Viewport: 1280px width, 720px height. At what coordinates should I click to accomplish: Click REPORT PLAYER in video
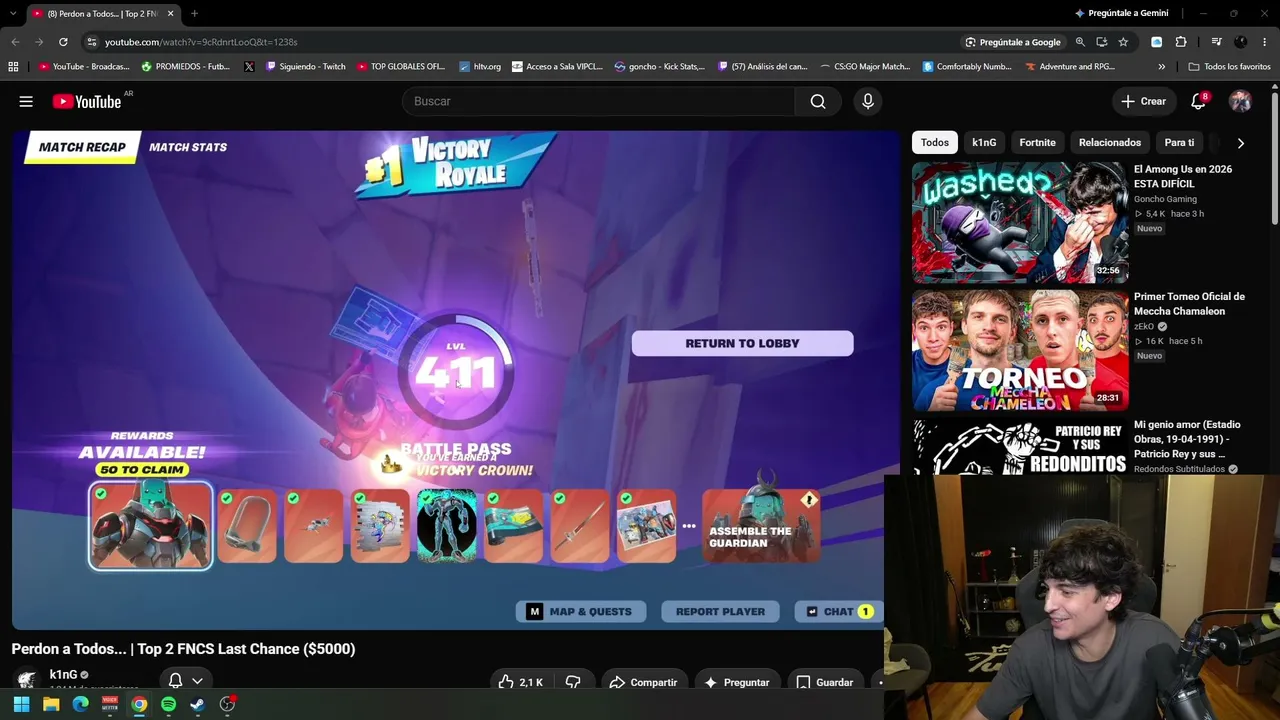[720, 611]
